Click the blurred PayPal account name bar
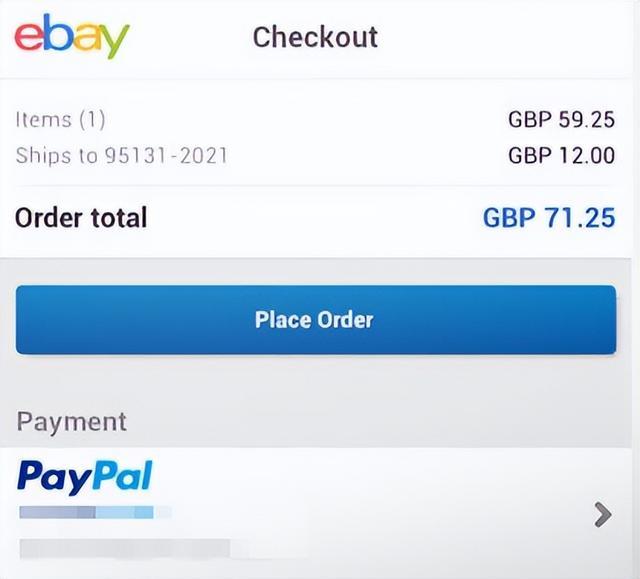 coord(95,512)
